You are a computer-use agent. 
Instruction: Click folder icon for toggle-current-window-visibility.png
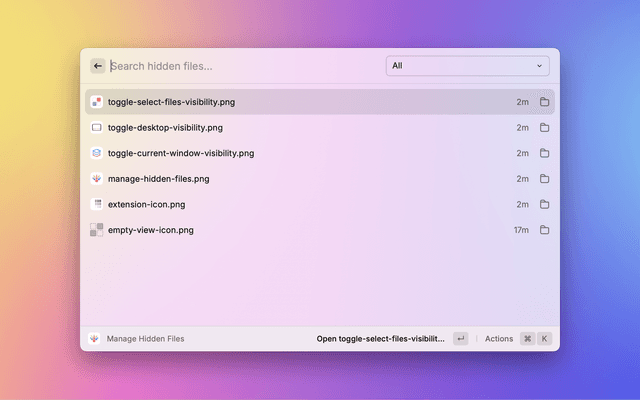[545, 153]
